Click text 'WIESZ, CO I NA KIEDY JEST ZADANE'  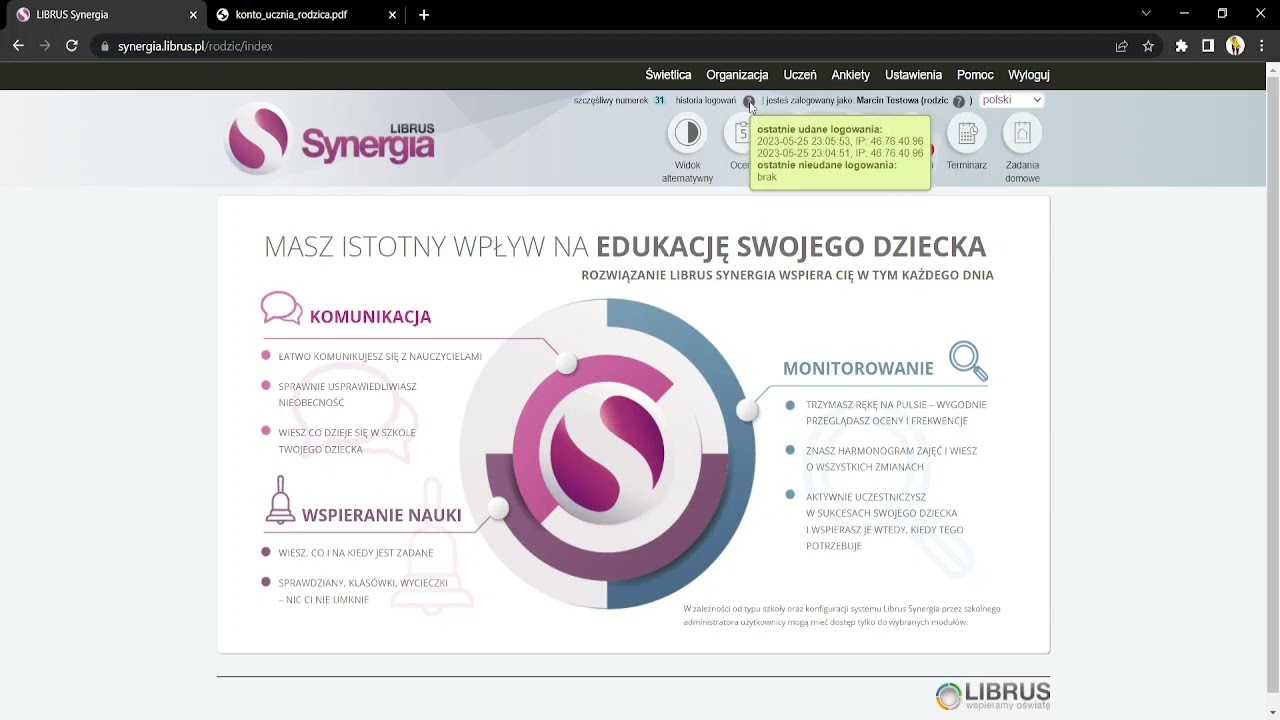click(x=355, y=553)
